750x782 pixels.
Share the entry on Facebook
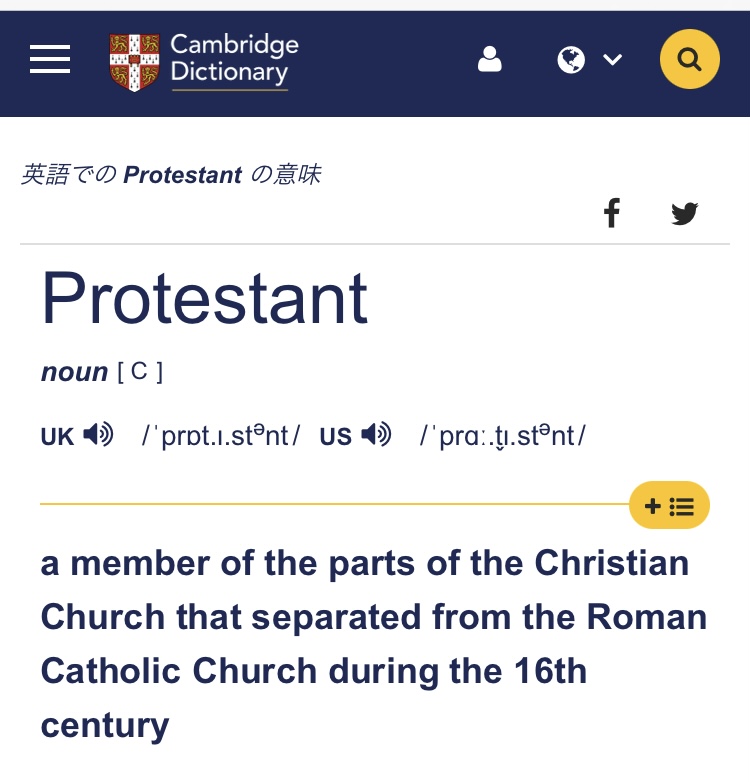[612, 213]
